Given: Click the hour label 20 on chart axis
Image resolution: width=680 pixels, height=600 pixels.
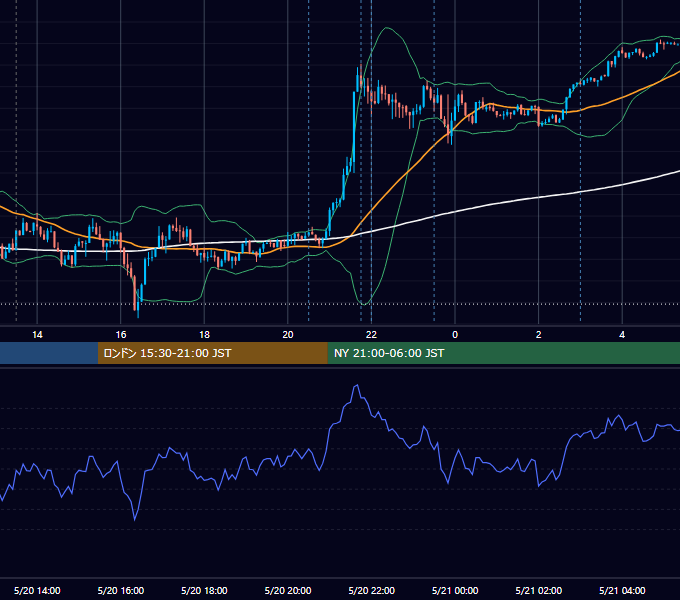Looking at the screenshot, I should tap(288, 335).
